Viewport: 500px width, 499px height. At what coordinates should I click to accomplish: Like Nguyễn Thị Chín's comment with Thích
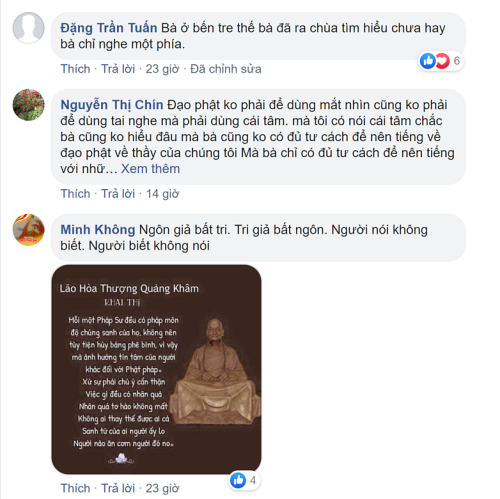(x=75, y=193)
